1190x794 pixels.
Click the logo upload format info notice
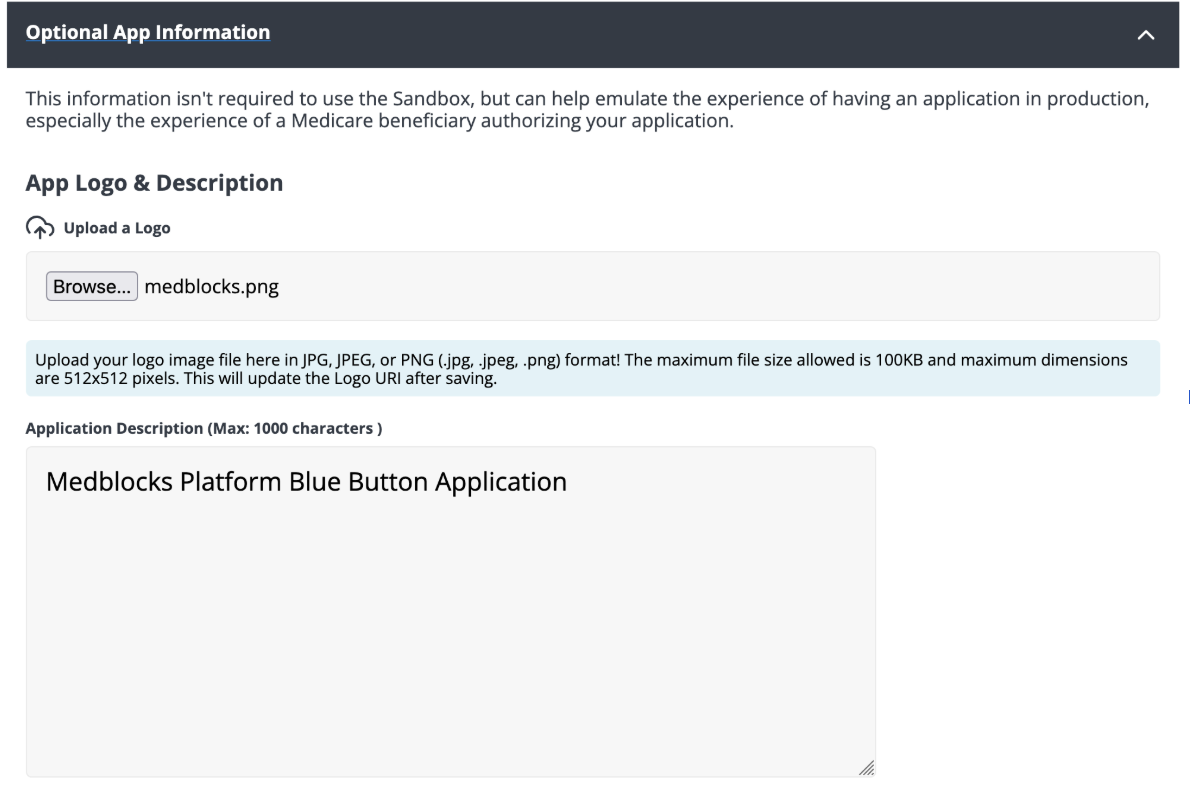tap(593, 369)
